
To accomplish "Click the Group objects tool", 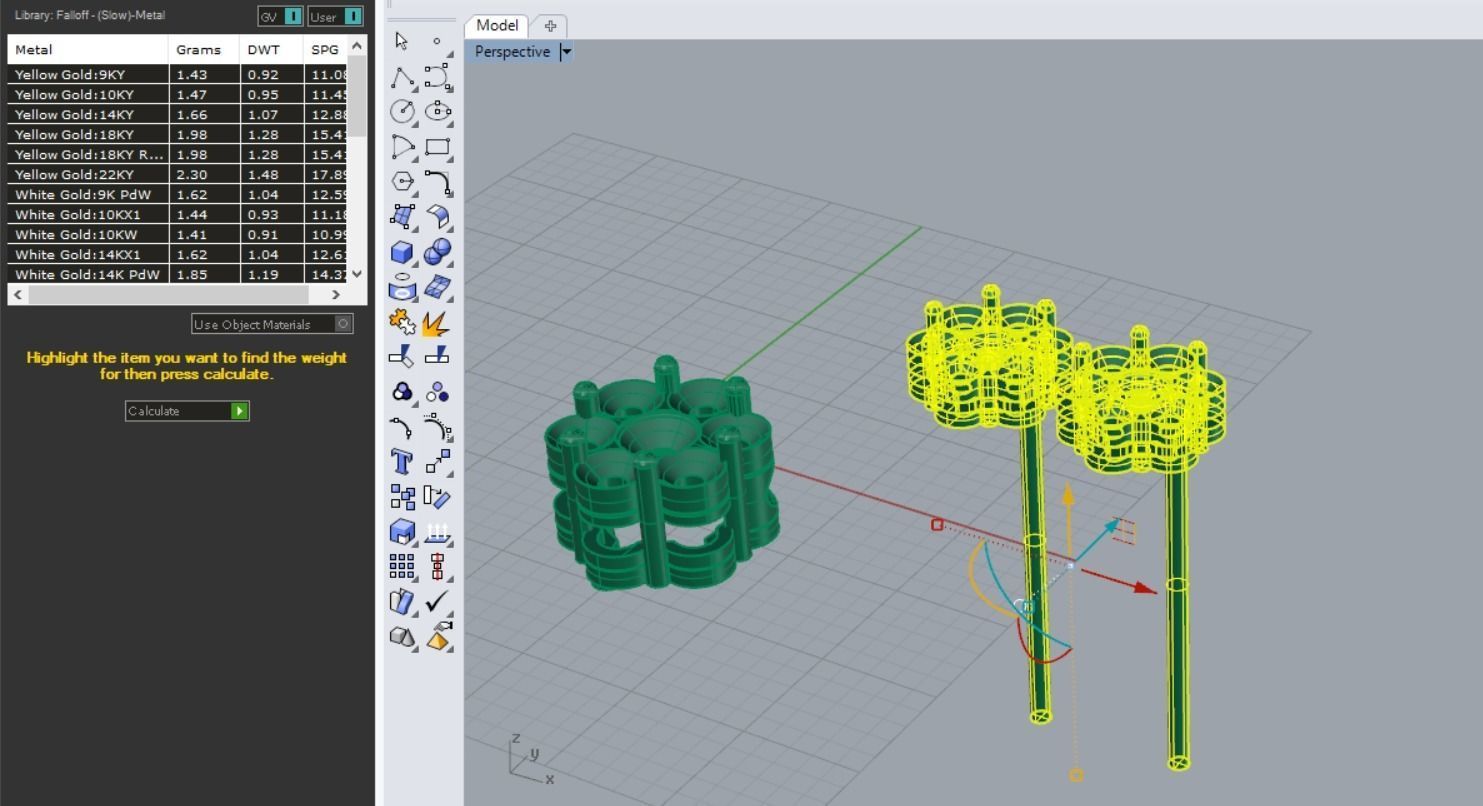I will (x=402, y=392).
